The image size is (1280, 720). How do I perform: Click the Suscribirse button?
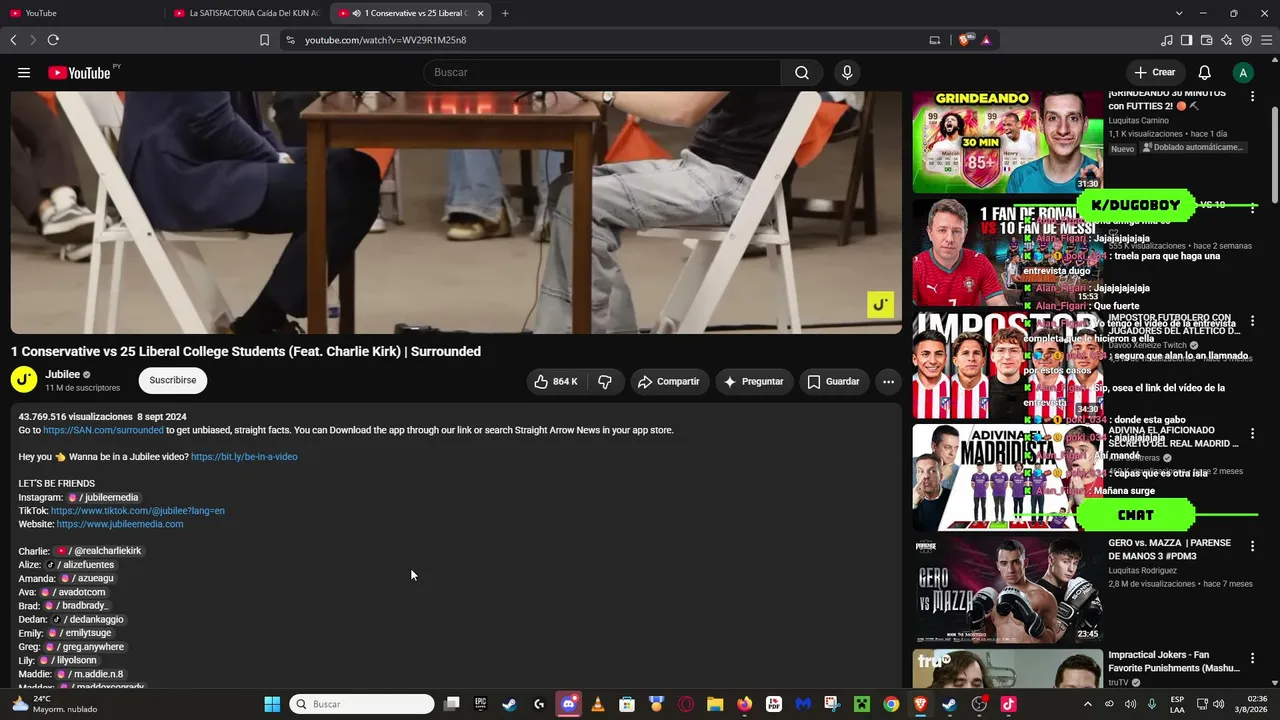pyautogui.click(x=172, y=380)
